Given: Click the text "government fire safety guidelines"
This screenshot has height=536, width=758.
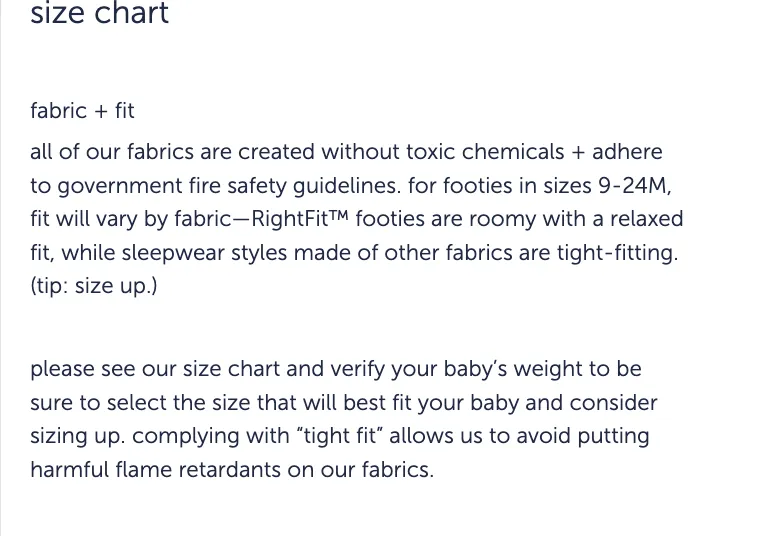Looking at the screenshot, I should click(x=227, y=186).
